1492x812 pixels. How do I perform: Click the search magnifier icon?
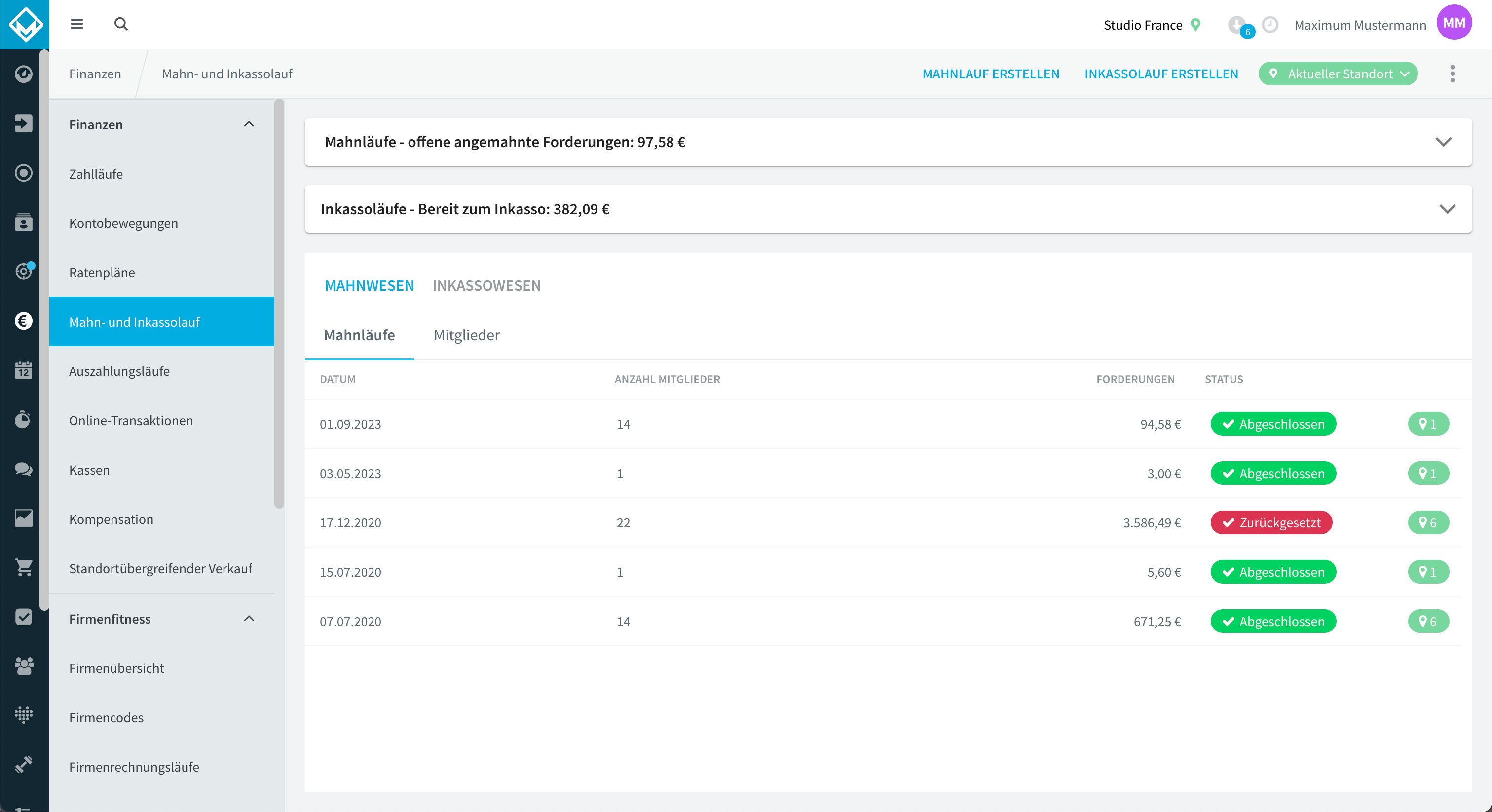coord(121,24)
